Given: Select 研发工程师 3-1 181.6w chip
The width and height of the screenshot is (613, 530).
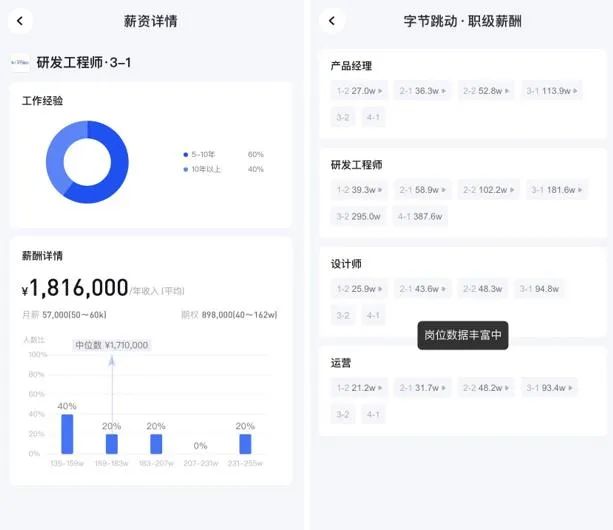Looking at the screenshot, I should (555, 189).
